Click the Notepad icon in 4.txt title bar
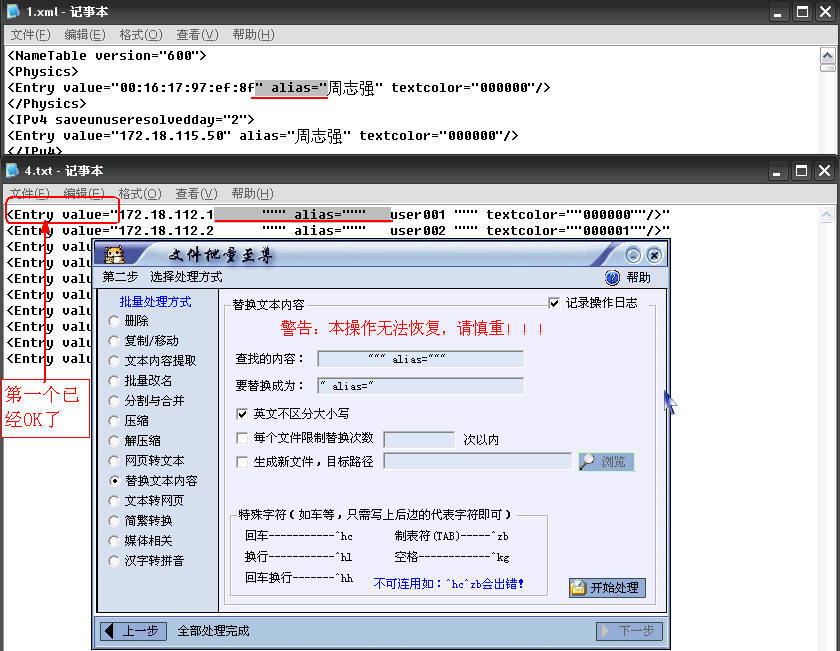The height and width of the screenshot is (651, 840). pos(10,170)
